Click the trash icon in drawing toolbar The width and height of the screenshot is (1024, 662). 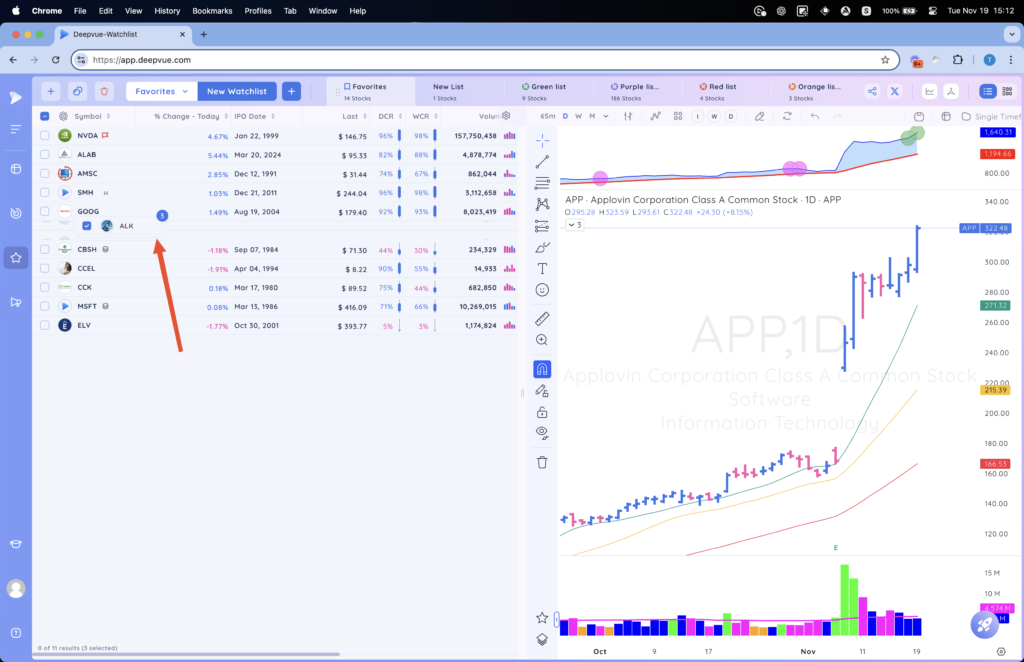pos(542,462)
